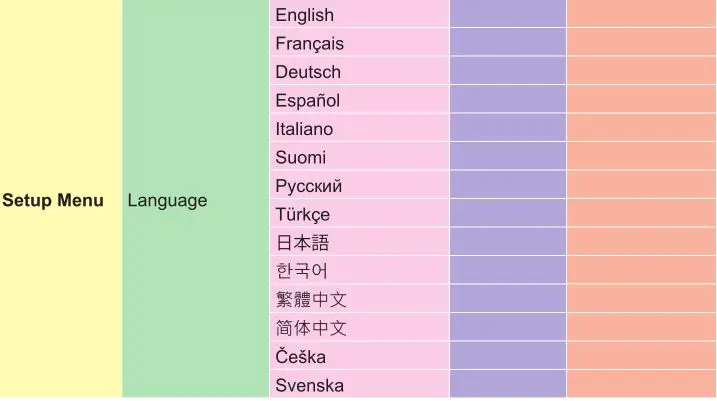The width and height of the screenshot is (717, 401).
Task: Choose 简体中文 simplified Chinese option
Action: coord(311,328)
